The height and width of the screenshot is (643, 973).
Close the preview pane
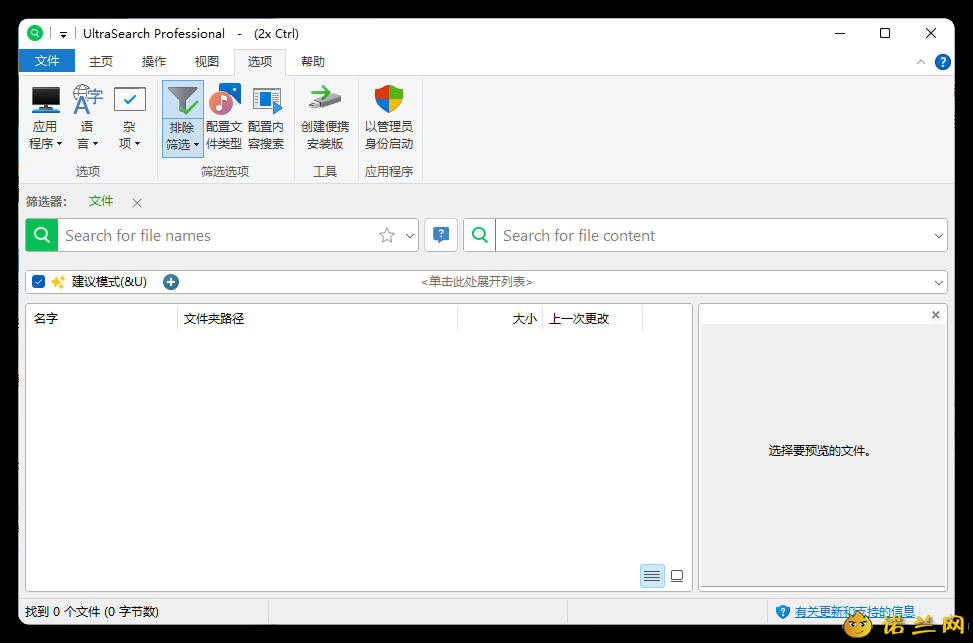coord(936,315)
